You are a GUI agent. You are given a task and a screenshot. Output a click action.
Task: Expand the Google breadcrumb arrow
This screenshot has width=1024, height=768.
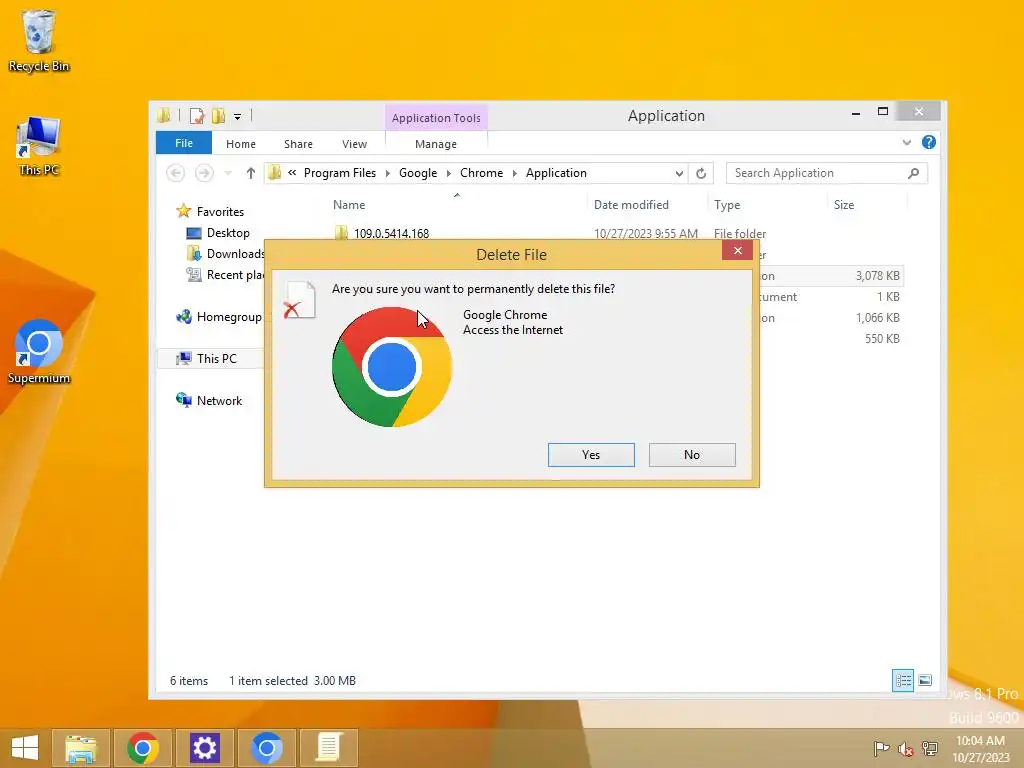click(449, 173)
